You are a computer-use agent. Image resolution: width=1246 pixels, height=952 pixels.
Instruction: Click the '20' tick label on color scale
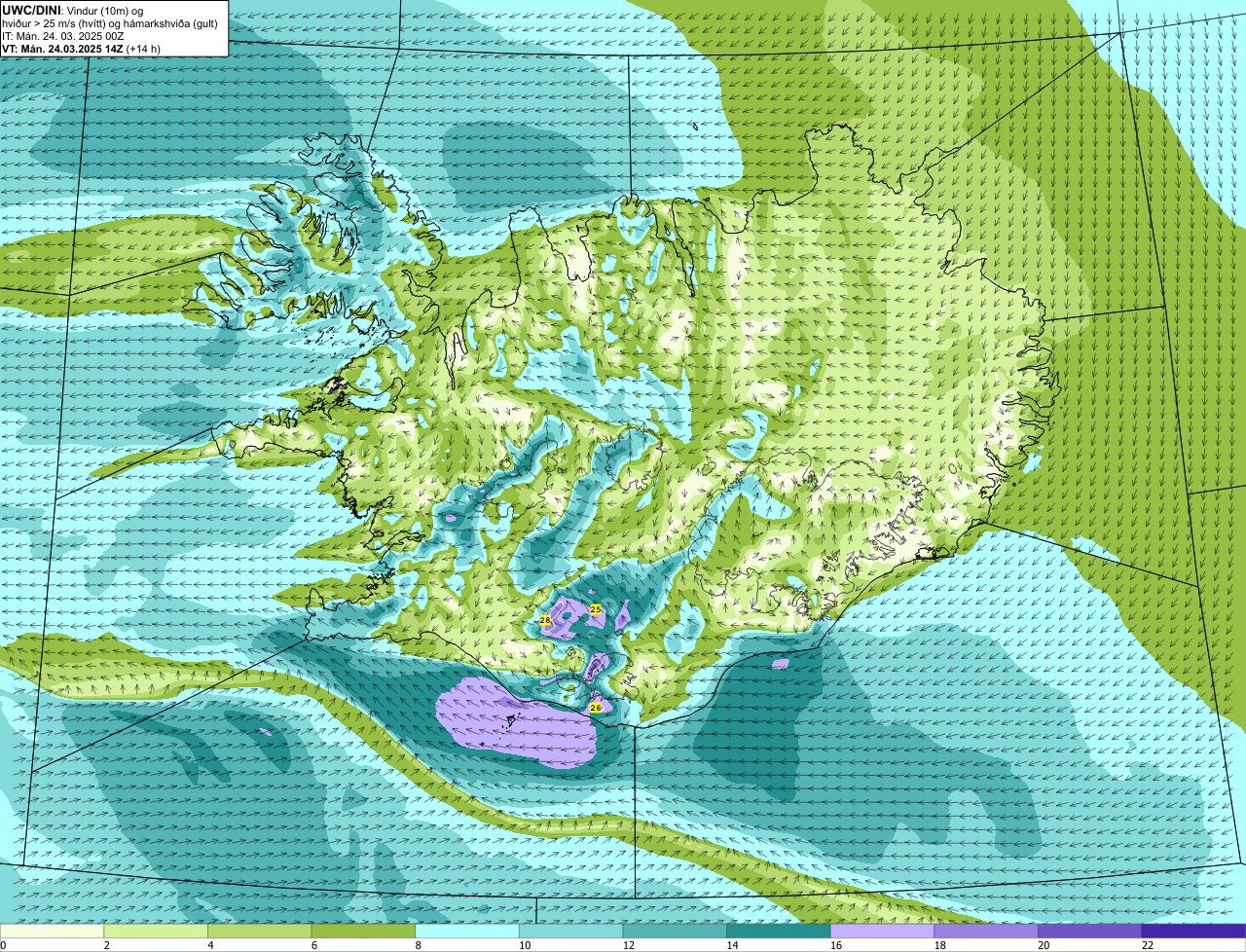1044,945
